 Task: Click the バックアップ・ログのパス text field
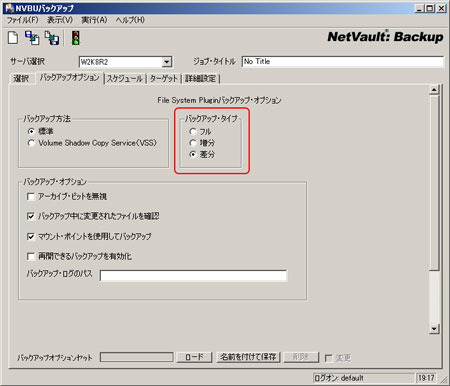pyautogui.click(x=193, y=276)
